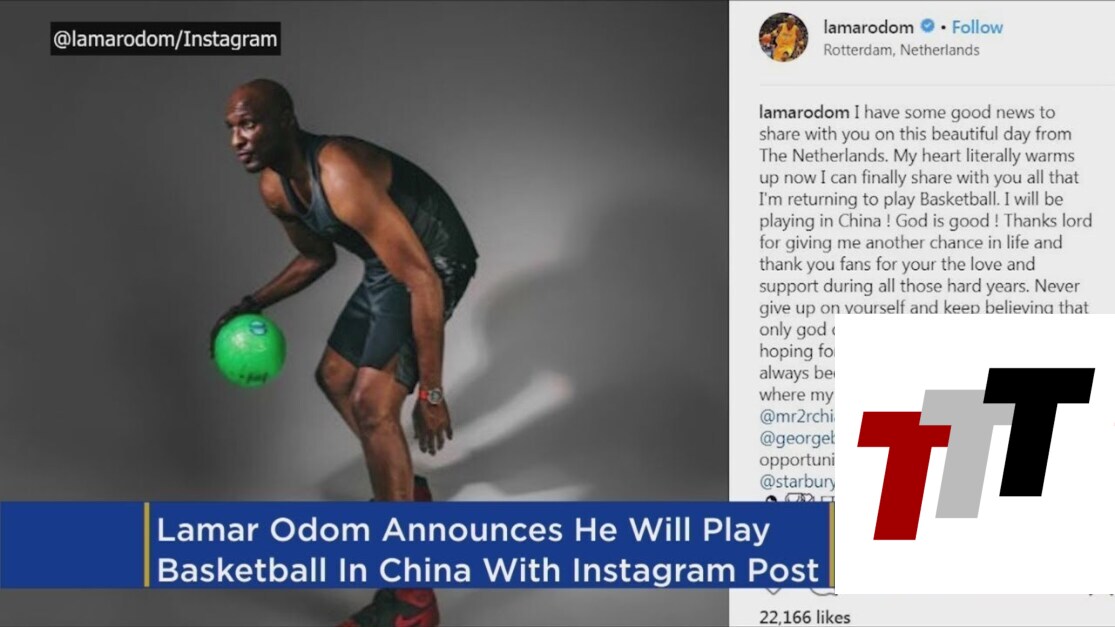Image resolution: width=1115 pixels, height=627 pixels.
Task: Click the blue verified badge beside lamarodom
Action: (x=927, y=26)
